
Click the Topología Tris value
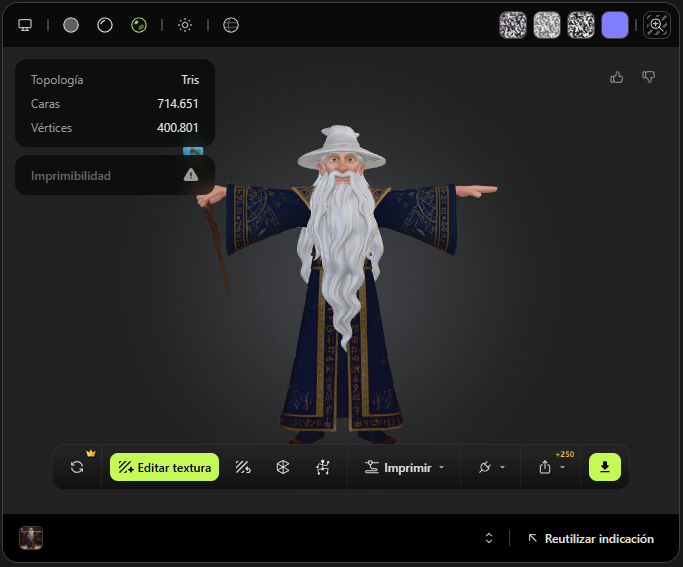pos(190,80)
